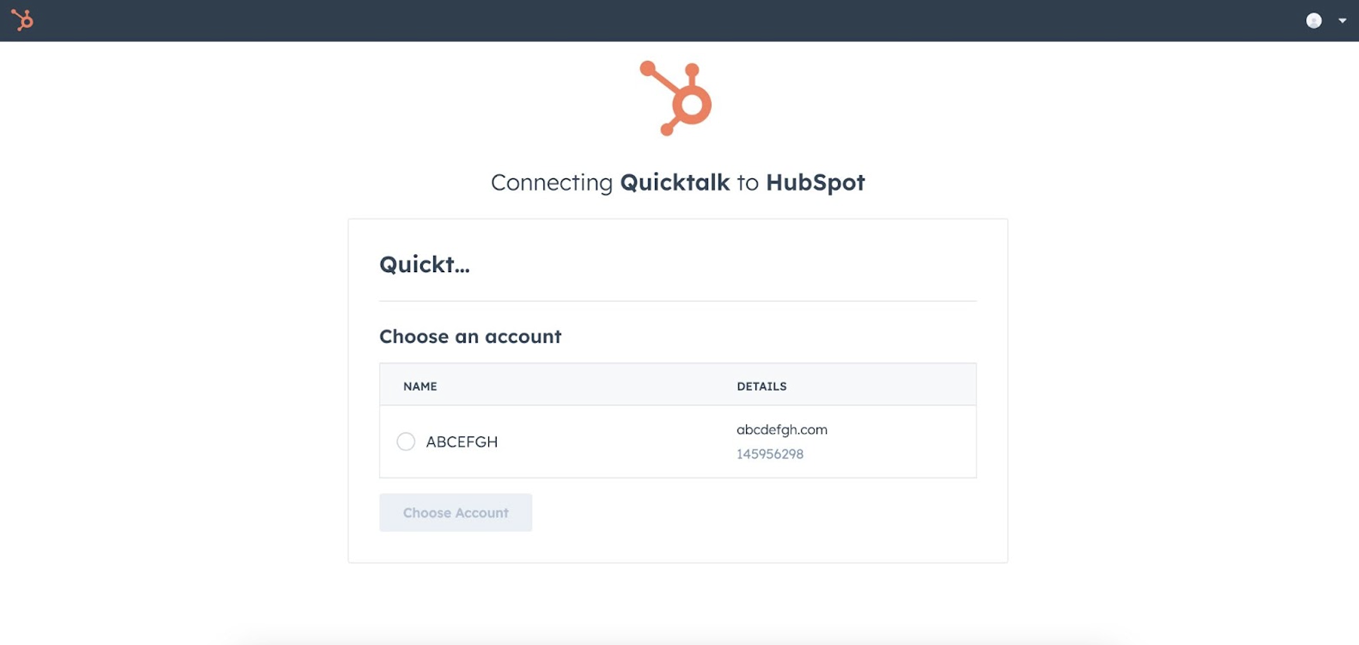Viewport: 1359px width, 645px height.
Task: Click the Choose an account heading
Action: coord(470,336)
